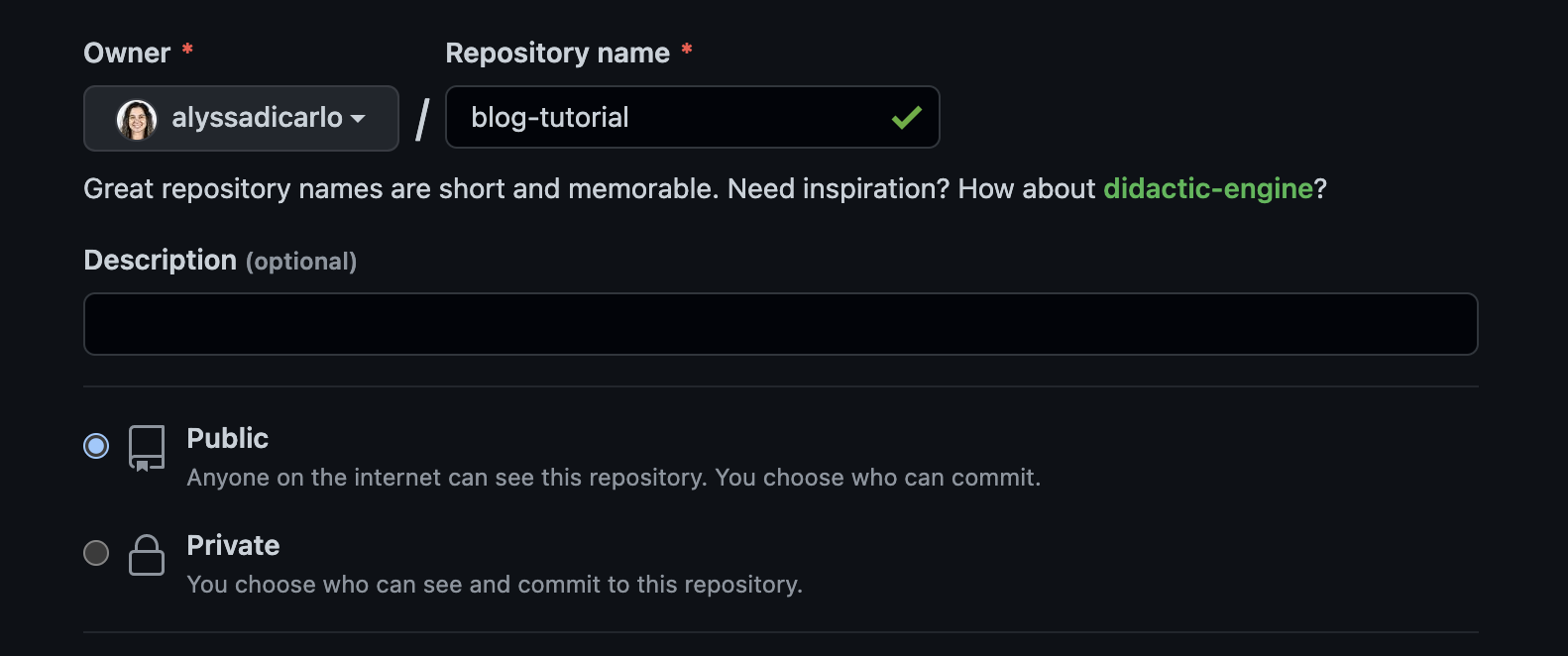The image size is (1568, 656).
Task: Click the Repository name label text
Action: coord(557,54)
